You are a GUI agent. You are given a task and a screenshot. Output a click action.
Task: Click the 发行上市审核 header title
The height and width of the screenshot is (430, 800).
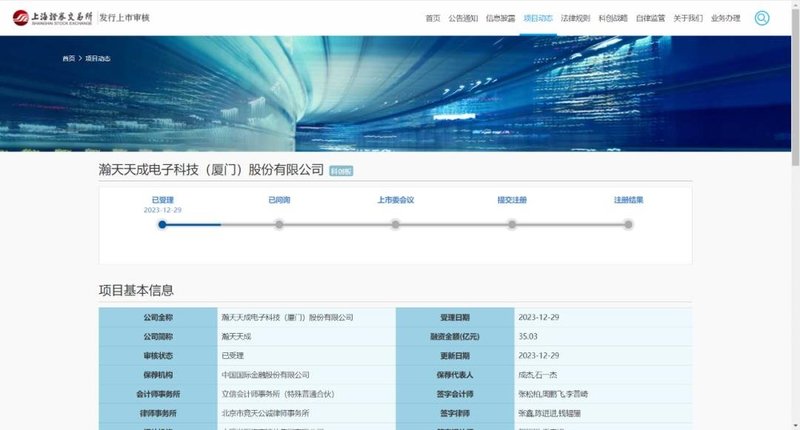pyautogui.click(x=124, y=18)
